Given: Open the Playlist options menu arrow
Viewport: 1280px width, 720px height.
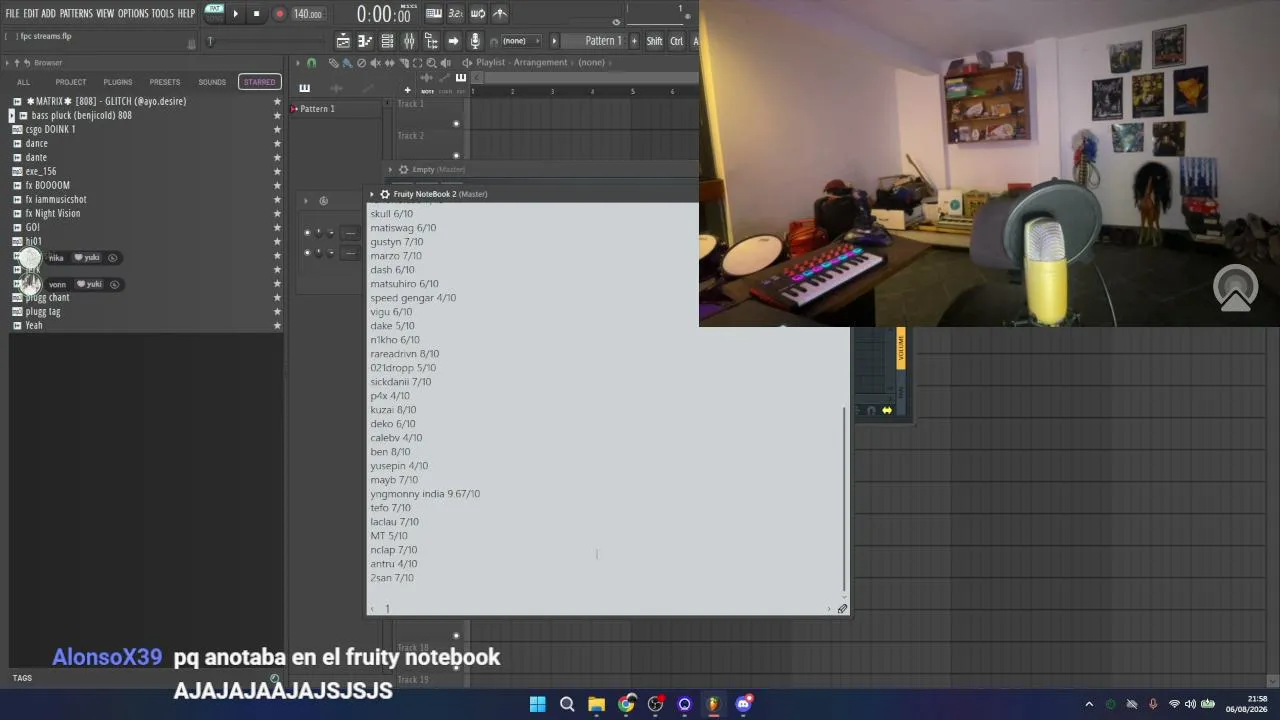Looking at the screenshot, I should click(297, 63).
